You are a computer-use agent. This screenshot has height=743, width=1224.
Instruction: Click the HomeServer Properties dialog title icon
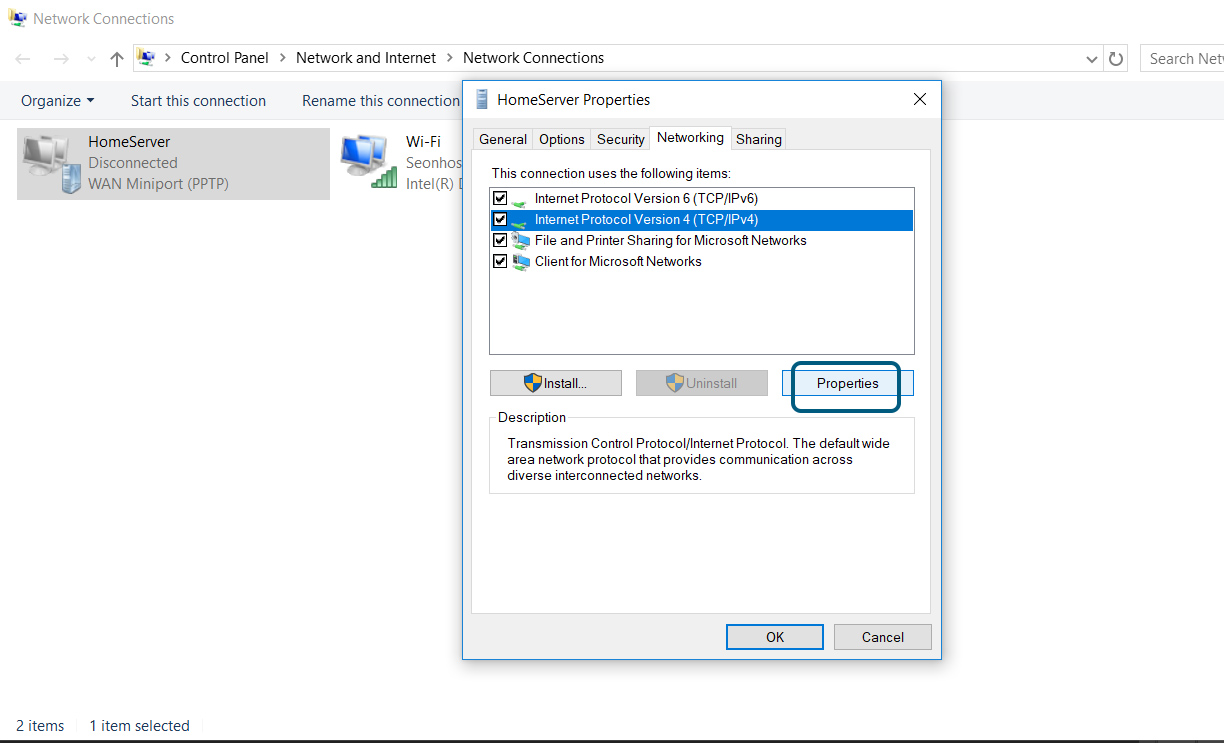482,99
